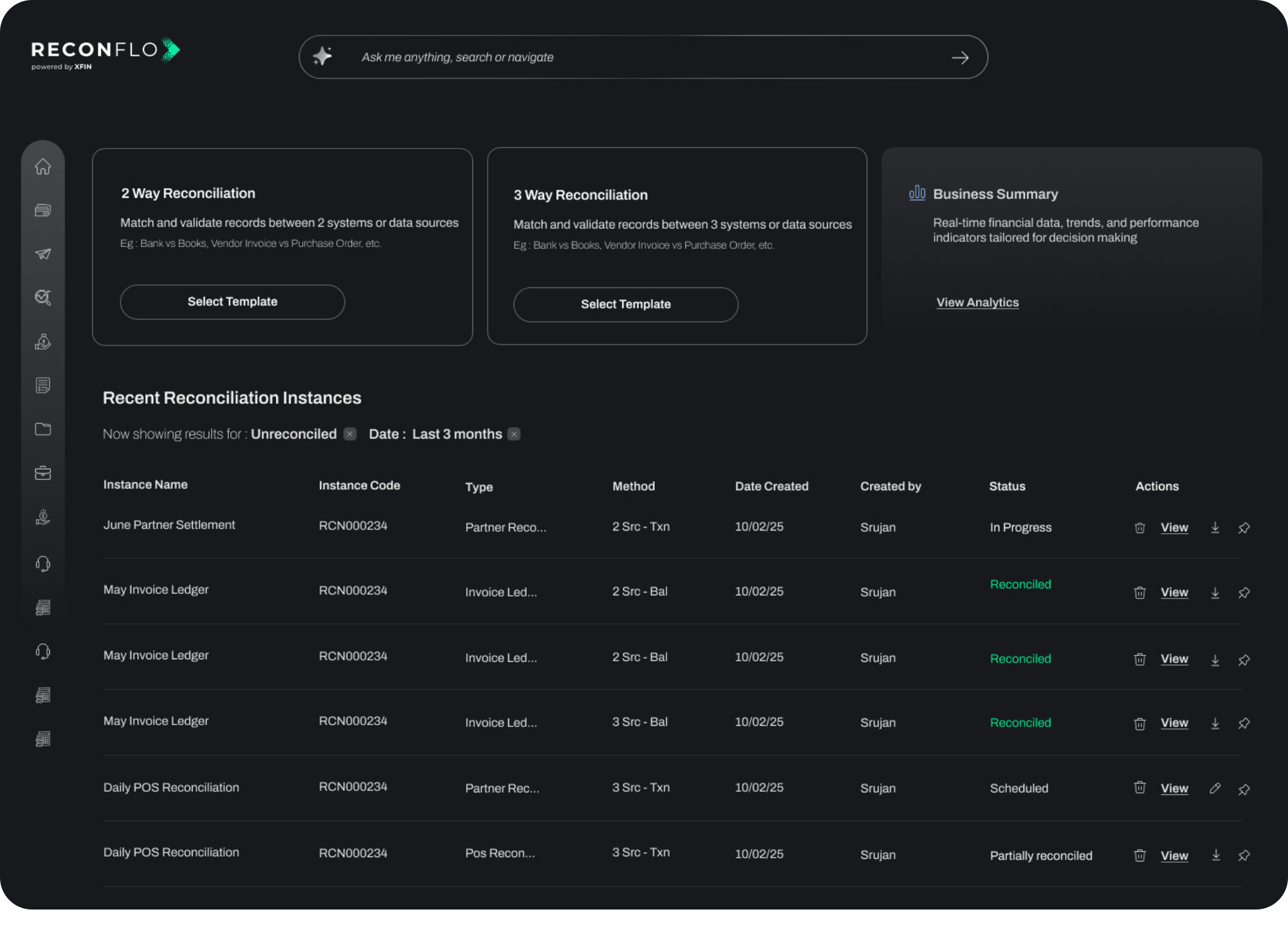The image size is (1288, 930).
Task: Download the Partially reconciled POS instance
Action: [1215, 855]
